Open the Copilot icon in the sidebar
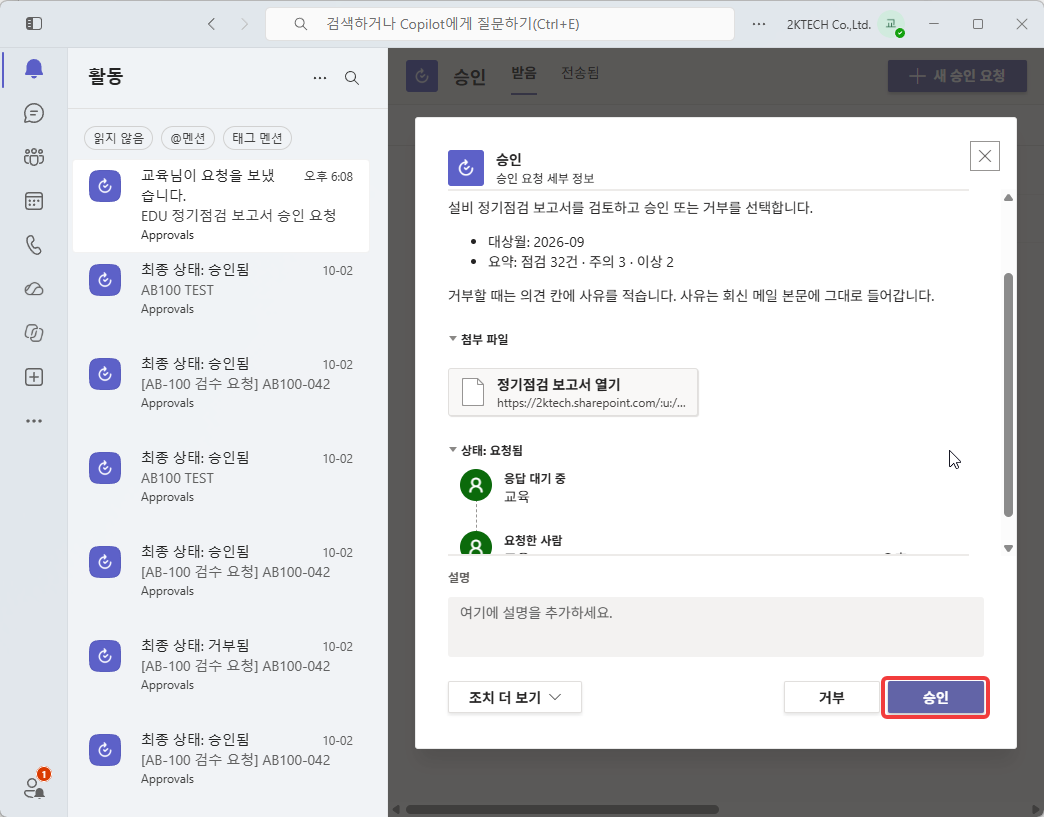This screenshot has height=817, width=1044. (x=34, y=333)
